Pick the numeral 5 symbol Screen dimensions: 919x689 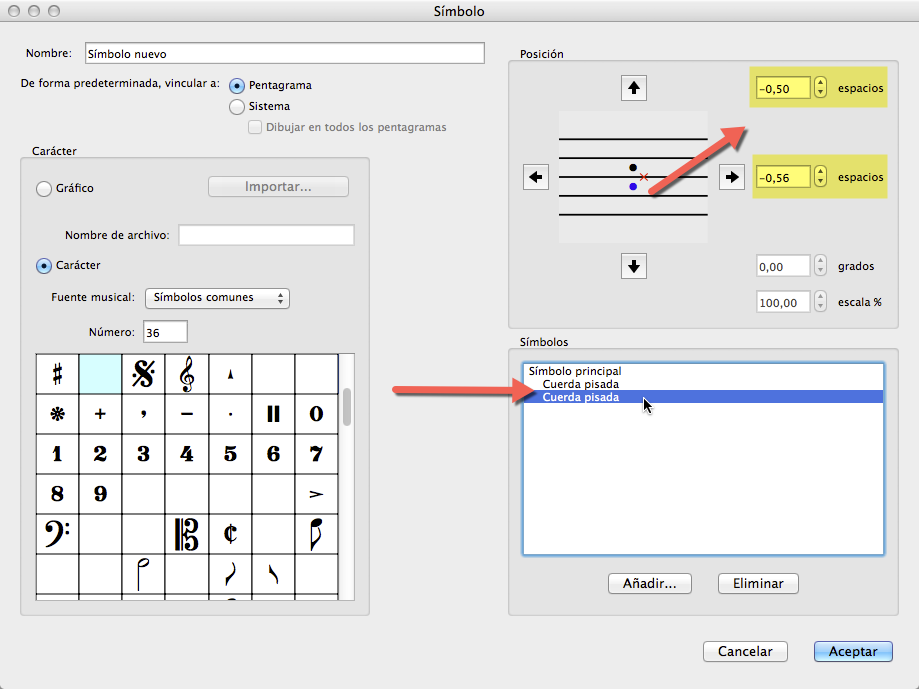click(x=230, y=454)
